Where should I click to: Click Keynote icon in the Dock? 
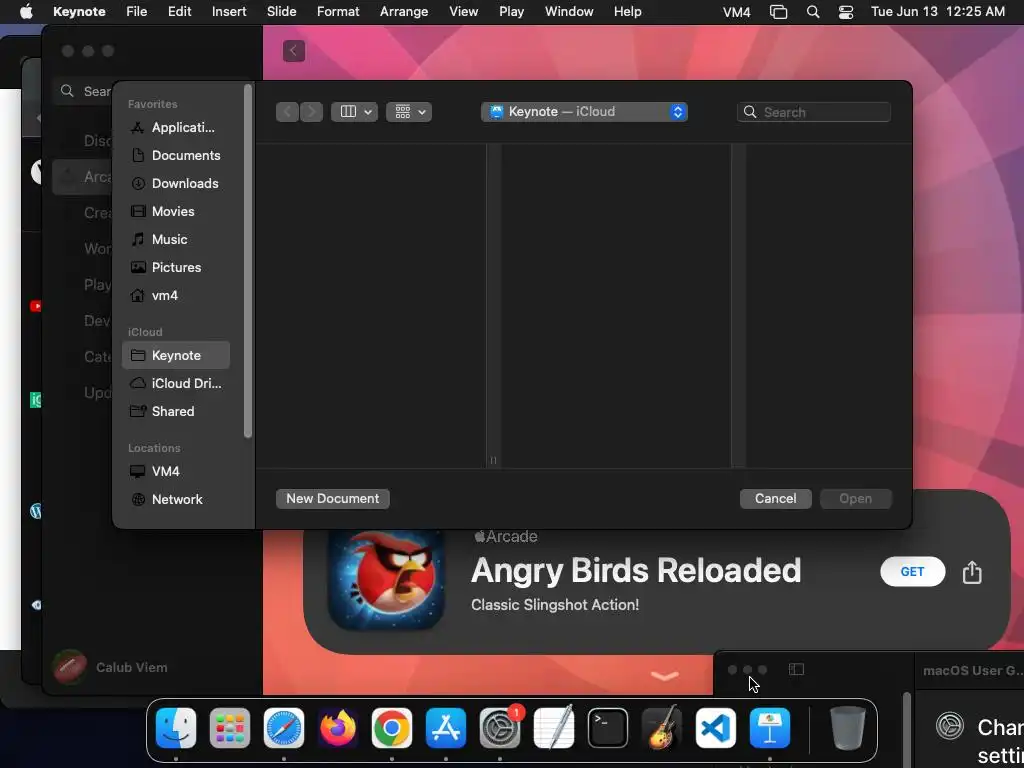770,728
